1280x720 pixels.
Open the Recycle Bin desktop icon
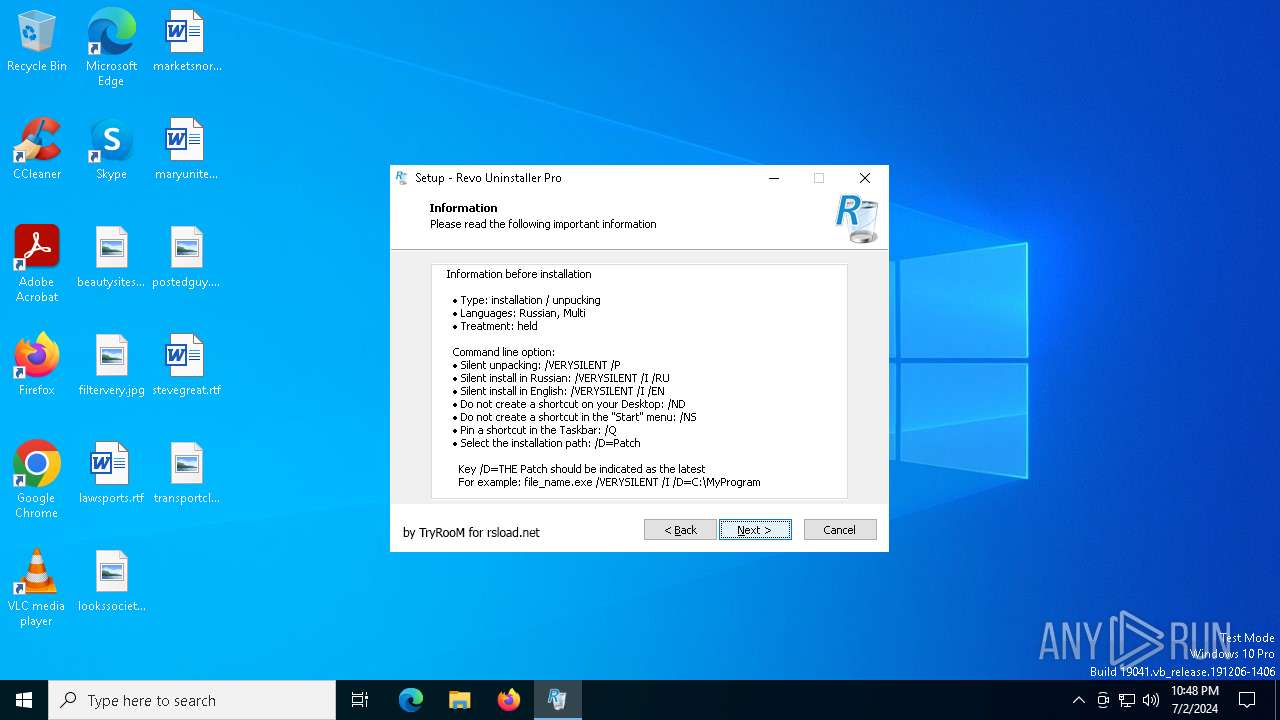click(x=37, y=41)
